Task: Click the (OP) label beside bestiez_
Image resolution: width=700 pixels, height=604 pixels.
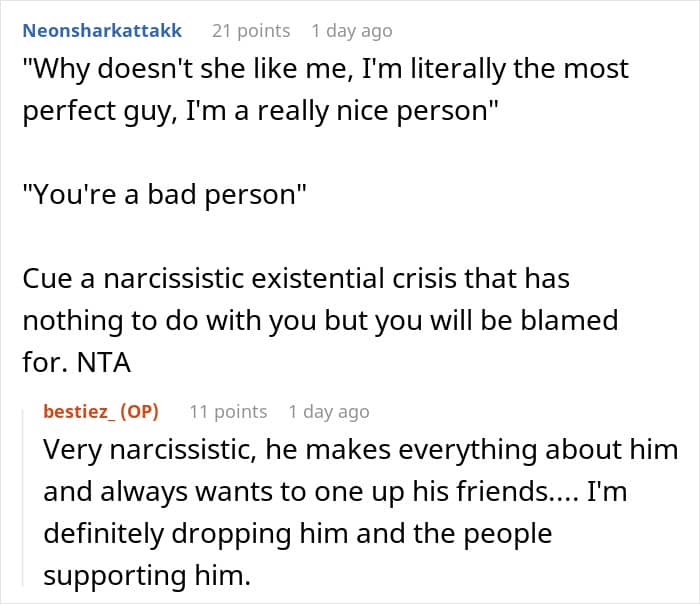Action: [139, 411]
